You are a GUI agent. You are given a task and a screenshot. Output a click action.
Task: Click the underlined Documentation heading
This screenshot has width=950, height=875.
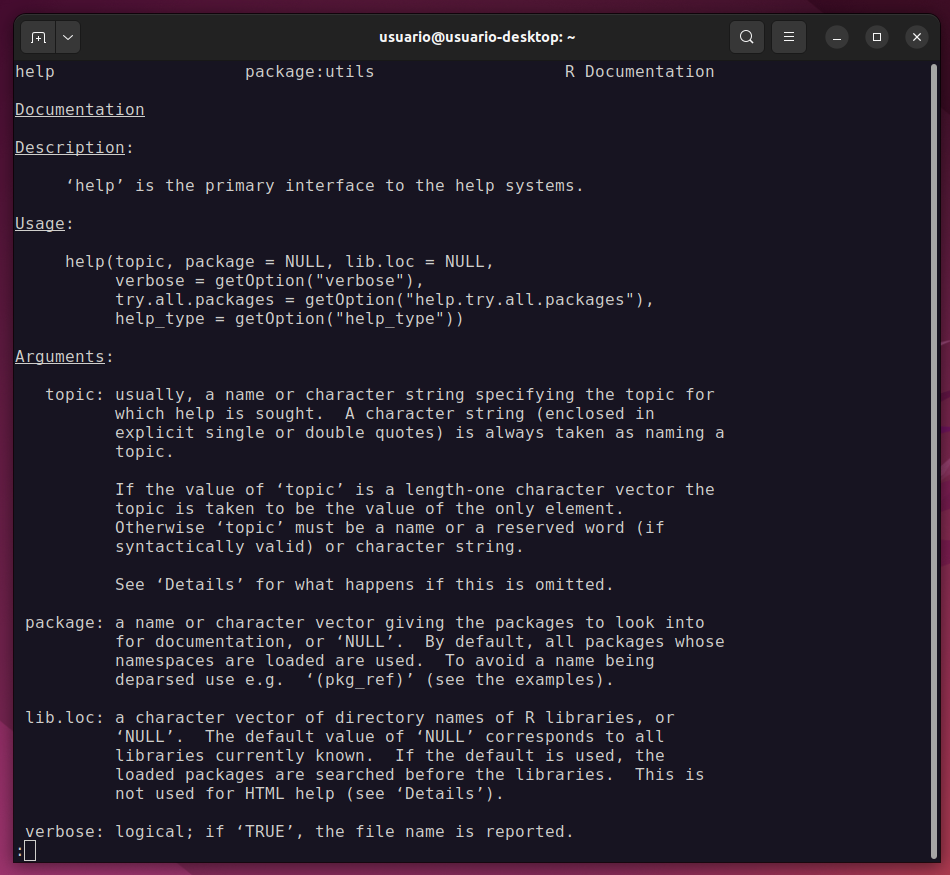[80, 110]
